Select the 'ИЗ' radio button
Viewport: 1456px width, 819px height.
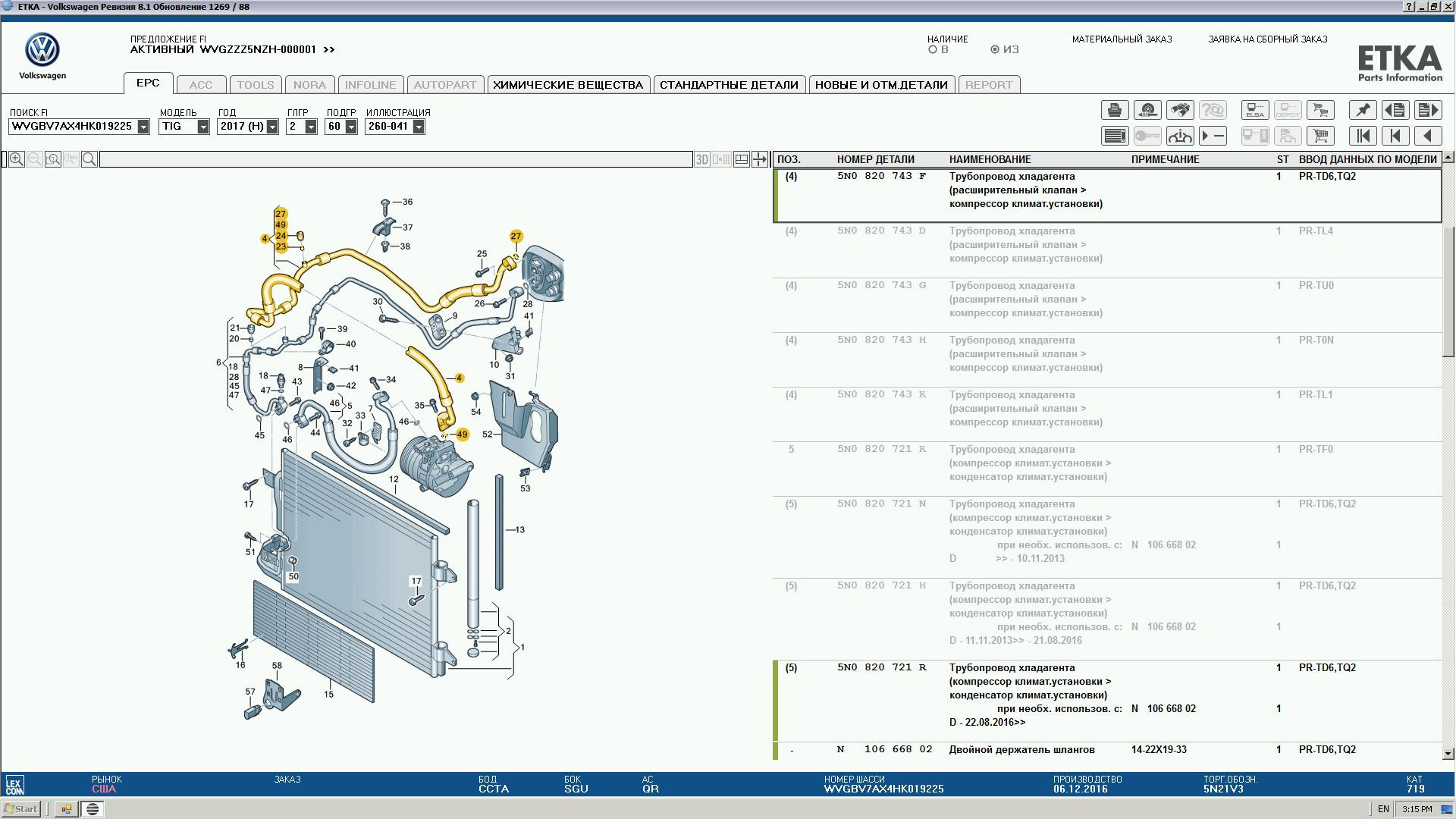(x=995, y=50)
